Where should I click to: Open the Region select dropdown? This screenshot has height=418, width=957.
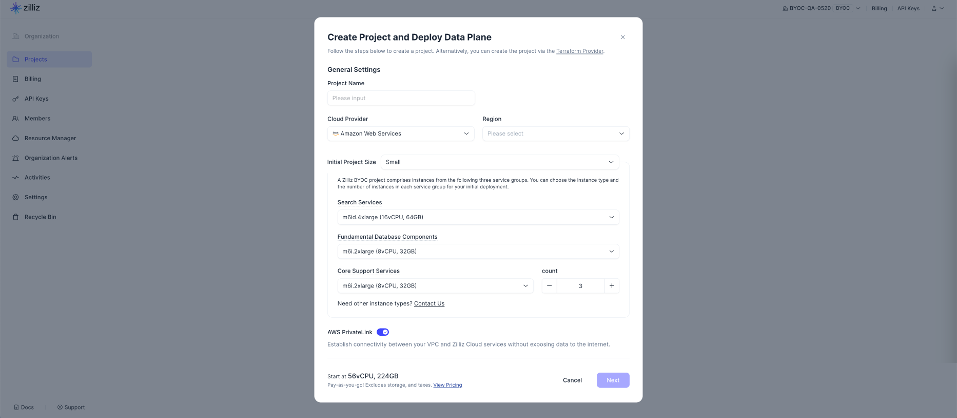click(555, 134)
